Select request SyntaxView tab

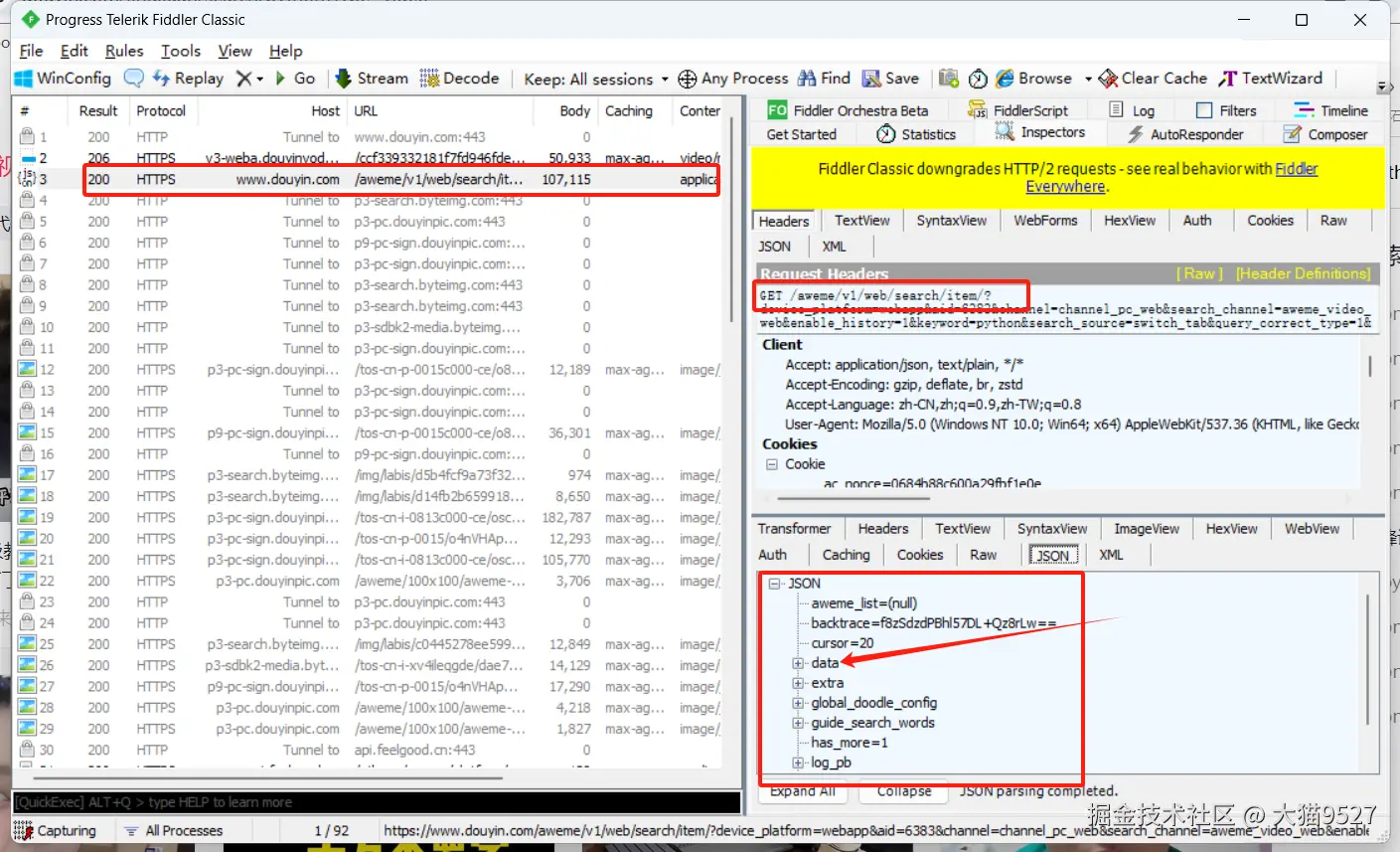click(x=951, y=221)
